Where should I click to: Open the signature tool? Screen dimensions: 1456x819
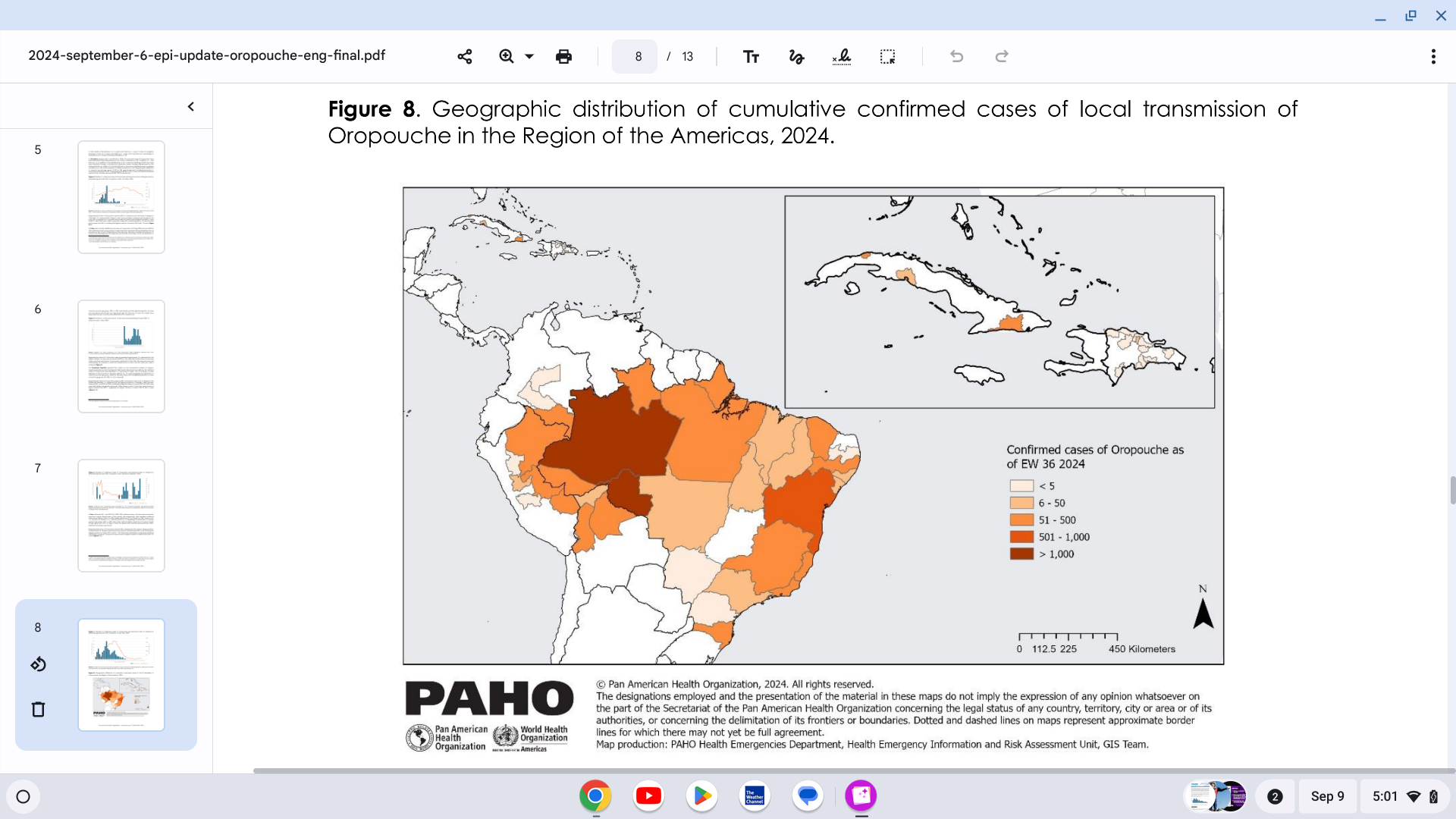tap(842, 56)
